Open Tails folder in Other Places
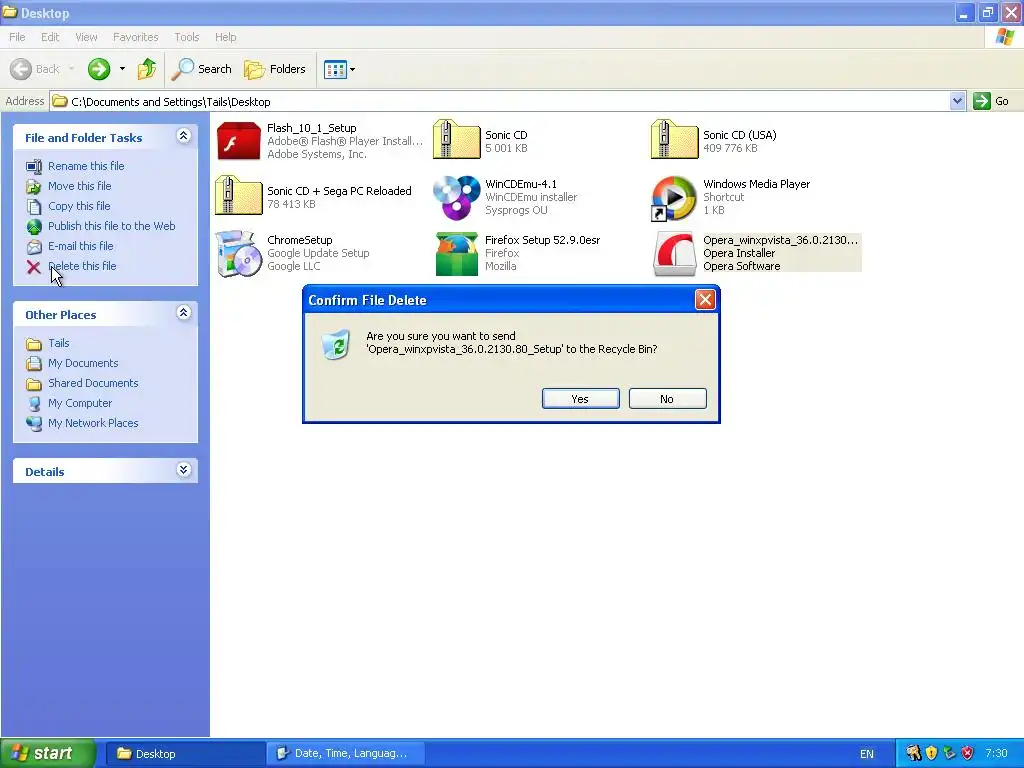 coord(58,343)
